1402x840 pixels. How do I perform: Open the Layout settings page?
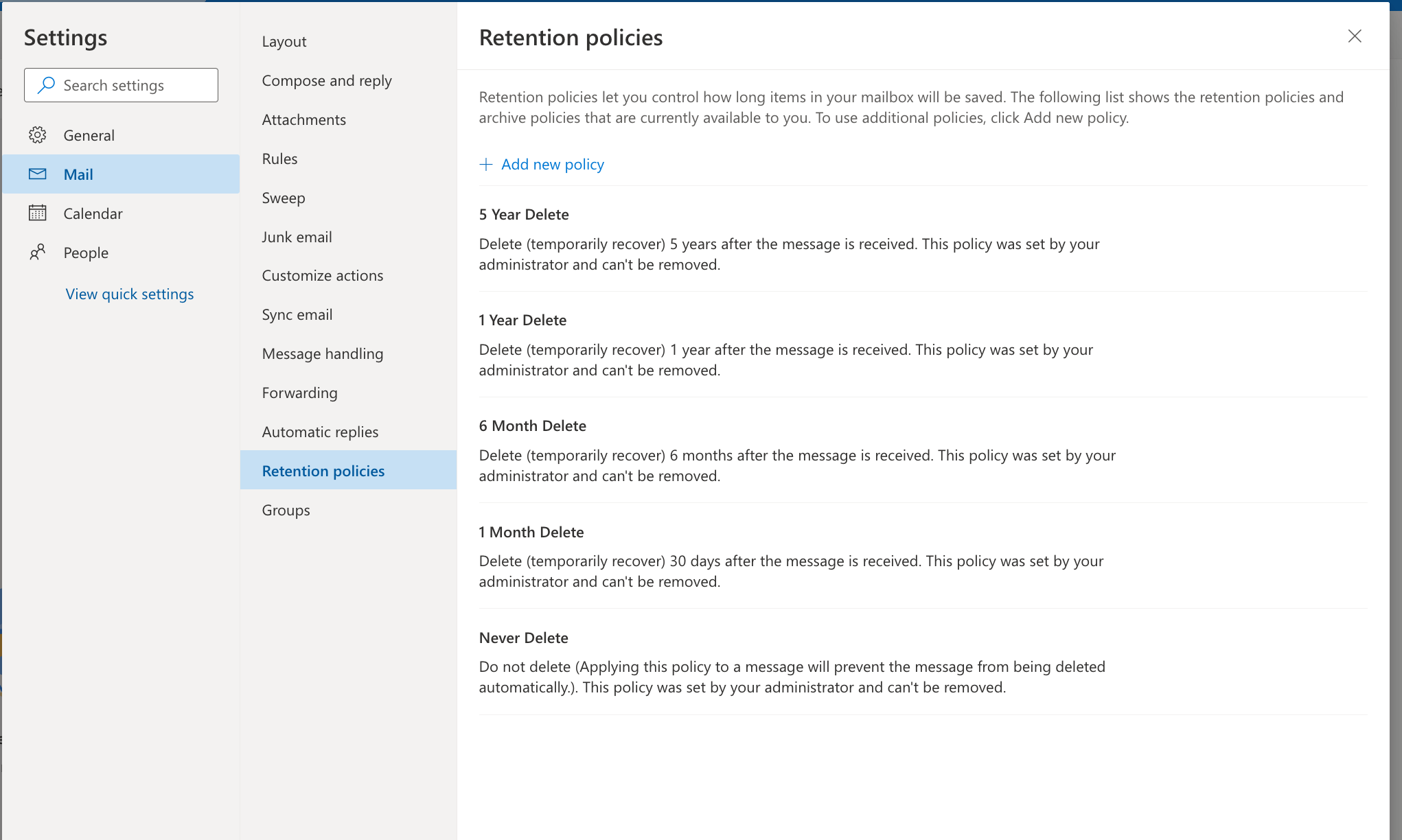tap(284, 41)
